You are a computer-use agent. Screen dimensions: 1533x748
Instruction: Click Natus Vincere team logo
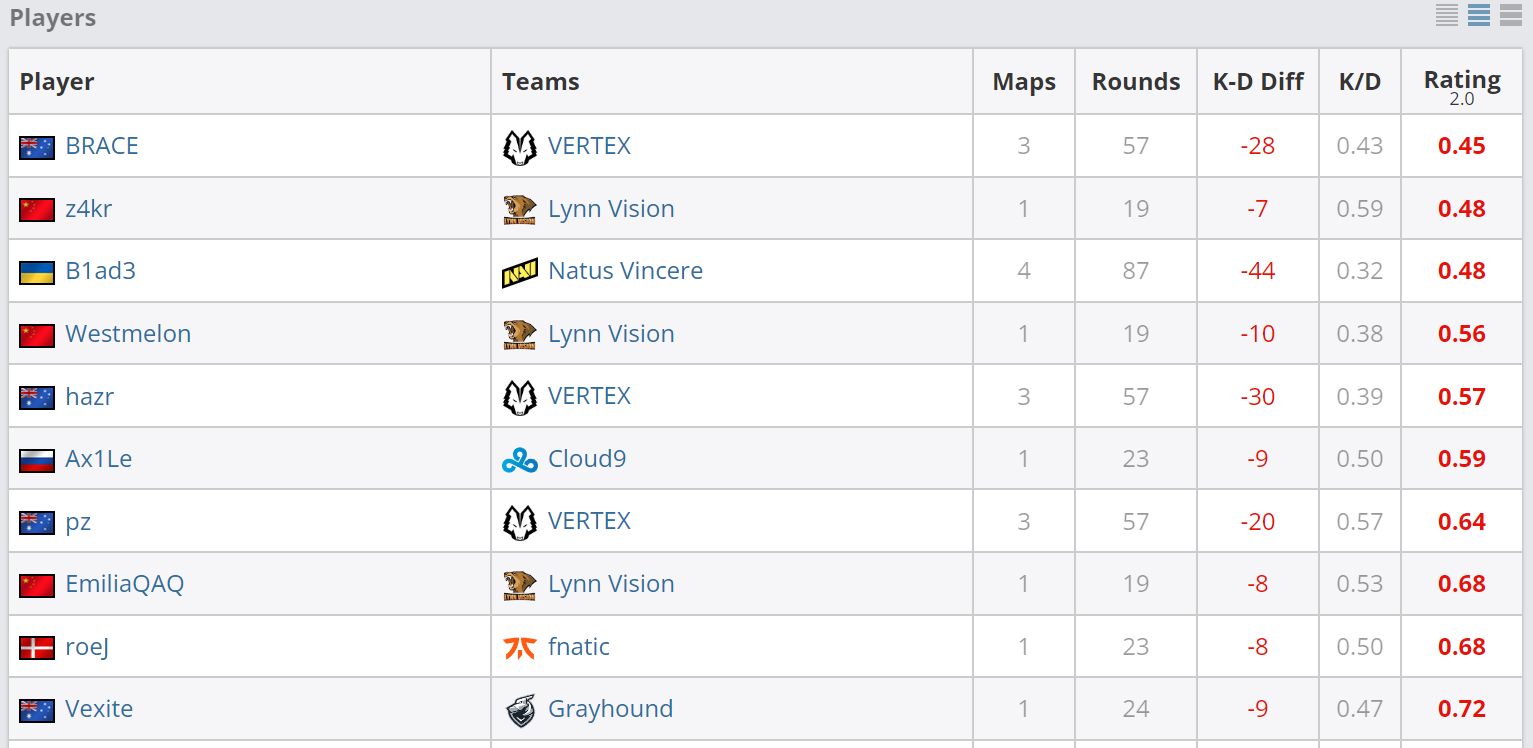(520, 272)
